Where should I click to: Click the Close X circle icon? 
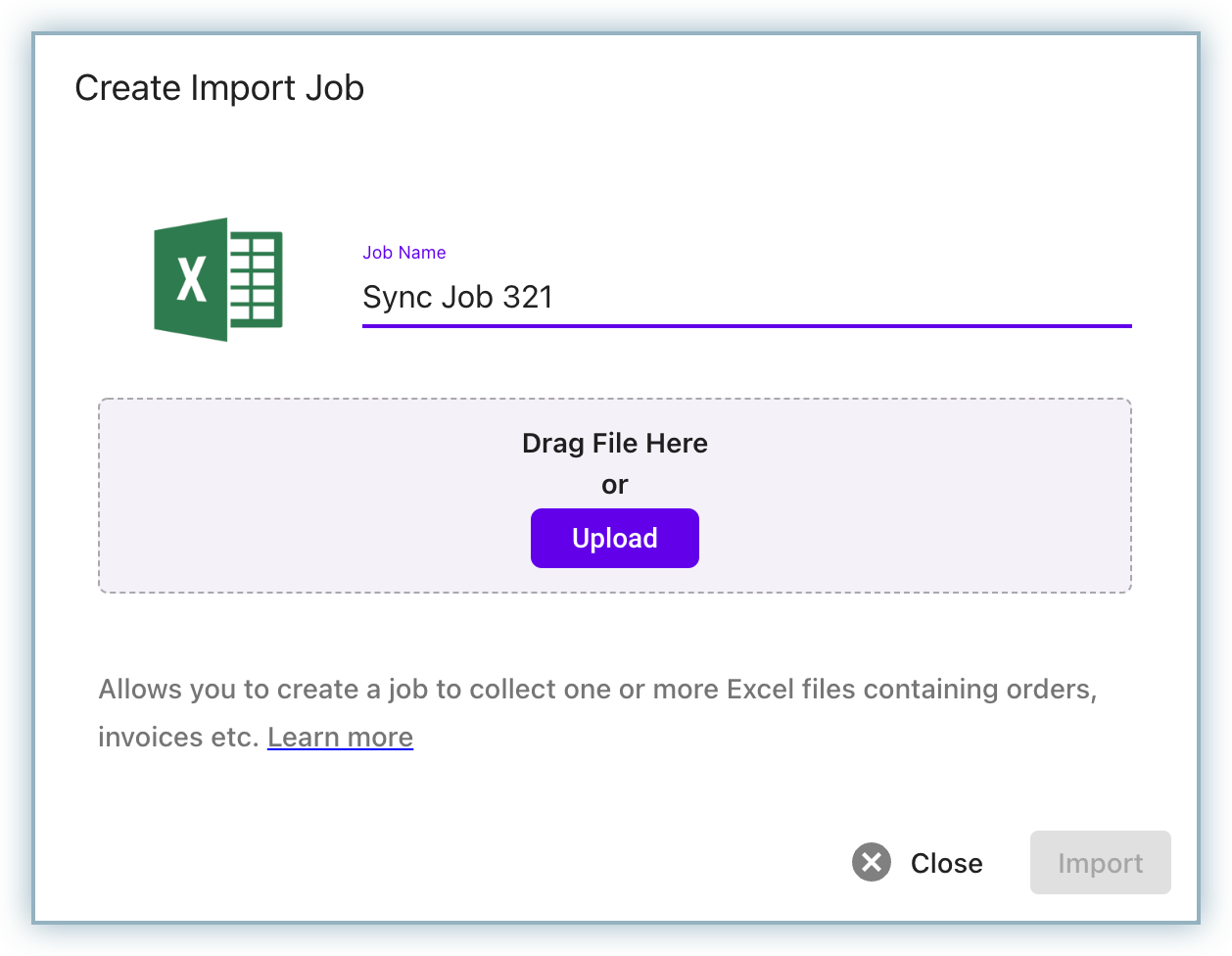(872, 862)
